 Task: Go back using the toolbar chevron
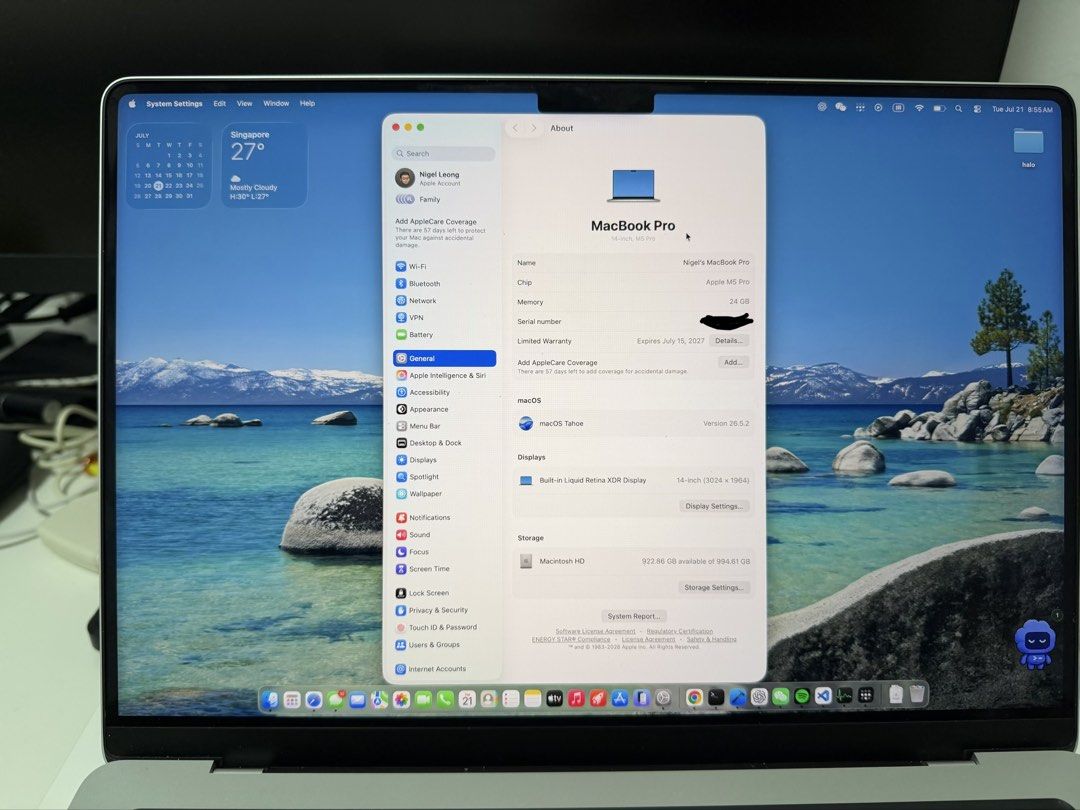click(515, 128)
